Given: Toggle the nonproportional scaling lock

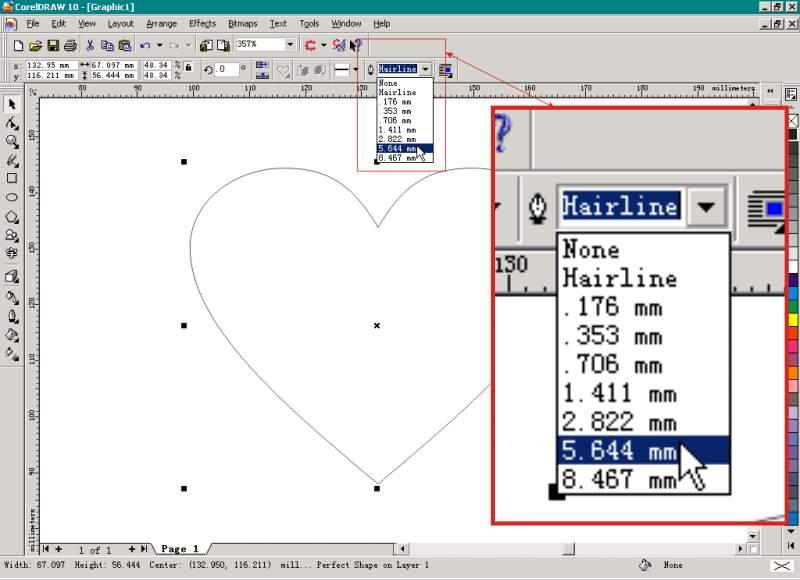Looking at the screenshot, I should click(188, 69).
